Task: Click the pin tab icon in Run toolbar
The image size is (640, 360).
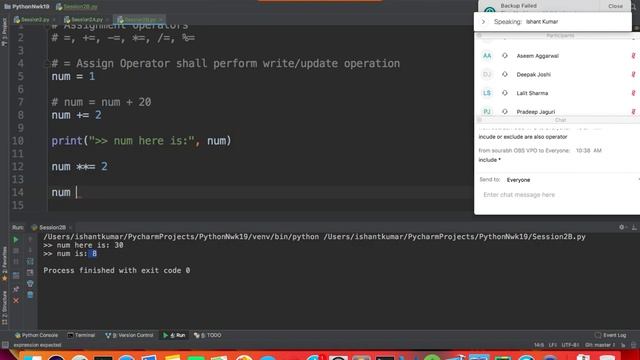Action: point(16,289)
